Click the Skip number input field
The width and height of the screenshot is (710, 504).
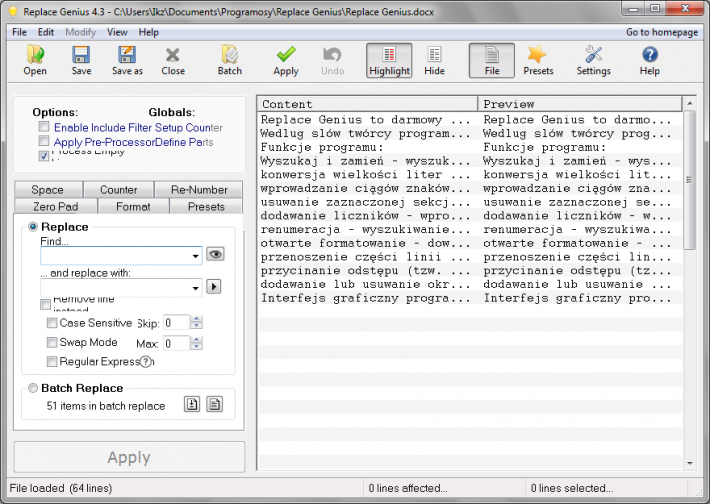click(x=177, y=323)
